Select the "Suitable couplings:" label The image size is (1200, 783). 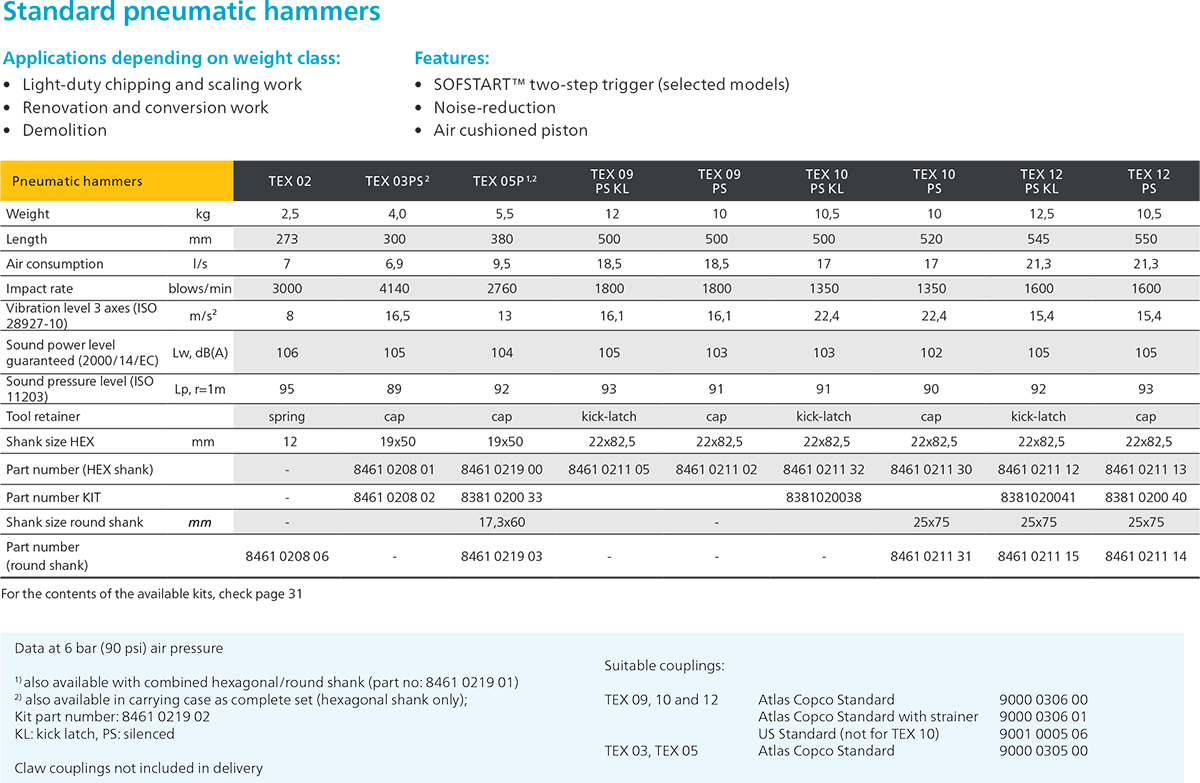pyautogui.click(x=664, y=665)
